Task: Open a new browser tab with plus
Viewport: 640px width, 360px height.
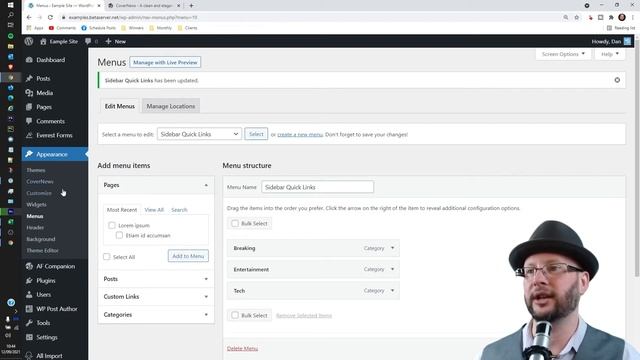Action: (x=191, y=6)
